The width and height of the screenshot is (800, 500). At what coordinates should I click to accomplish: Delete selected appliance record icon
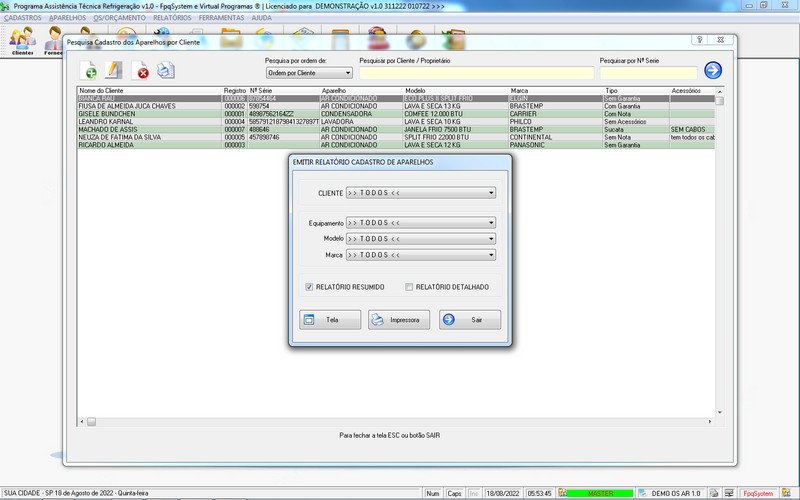140,70
